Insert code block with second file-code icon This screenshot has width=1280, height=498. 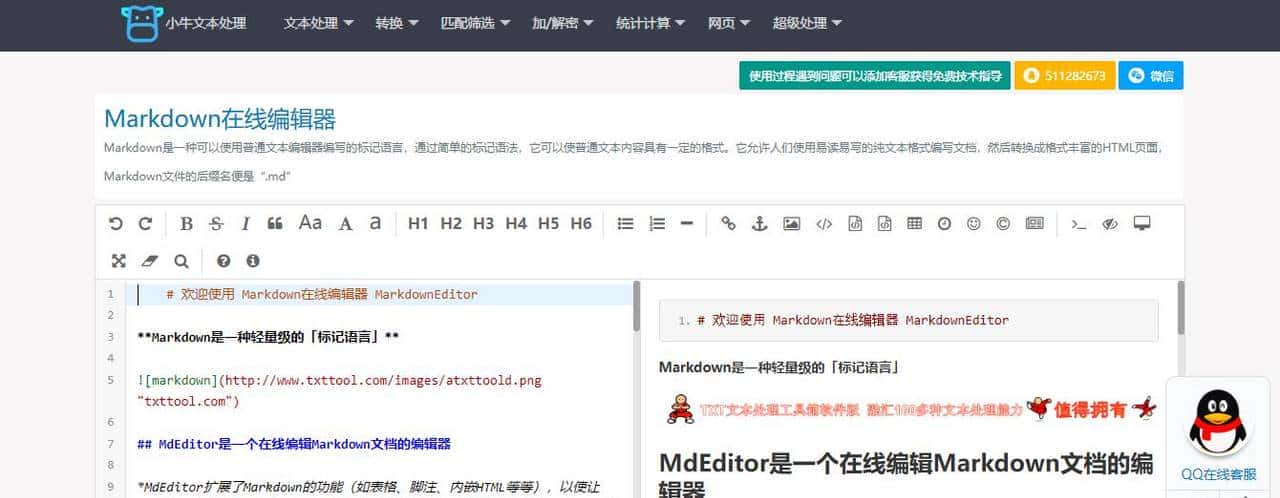884,224
